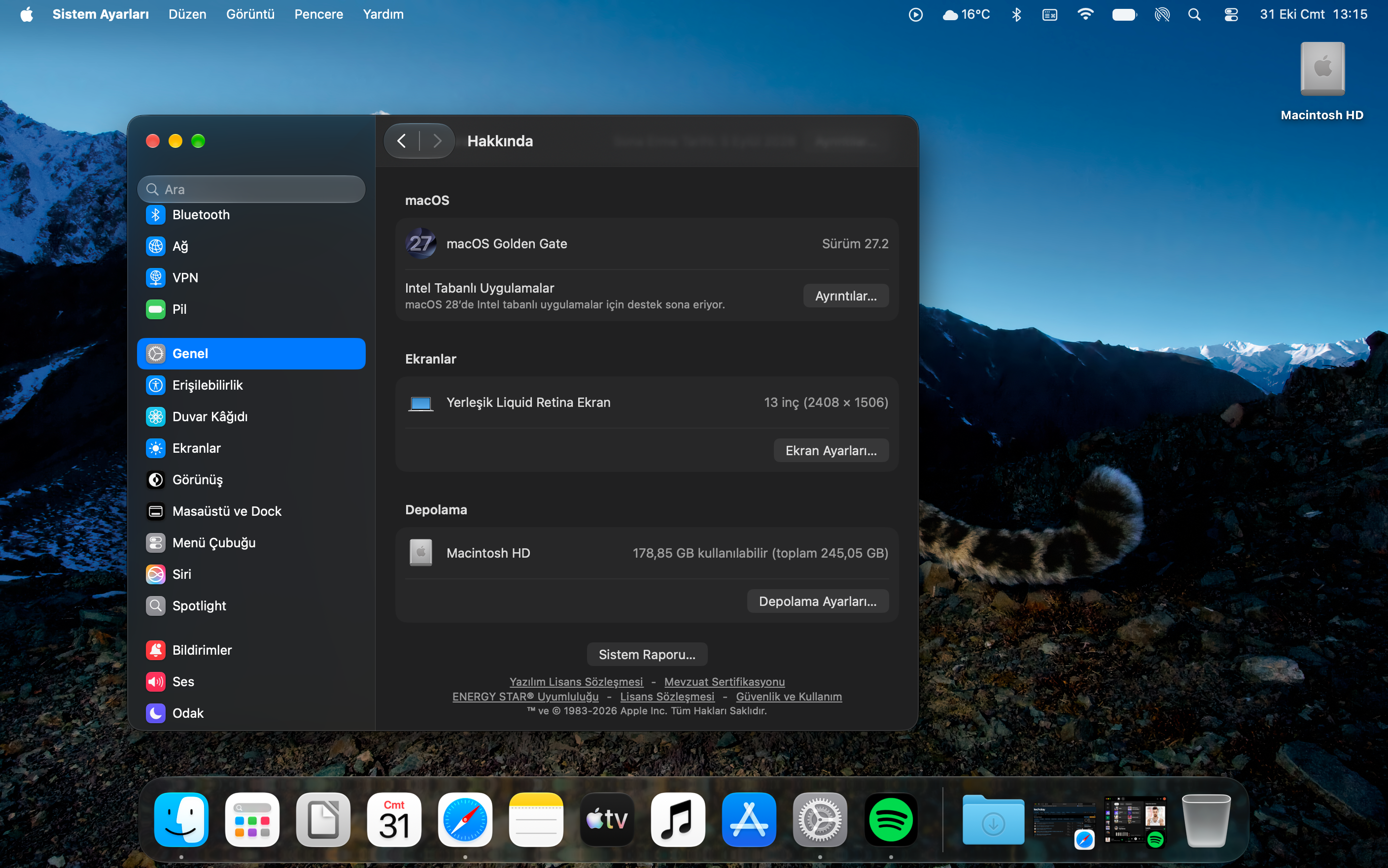Open the Görüntü menu
1388x868 pixels.
coord(250,14)
